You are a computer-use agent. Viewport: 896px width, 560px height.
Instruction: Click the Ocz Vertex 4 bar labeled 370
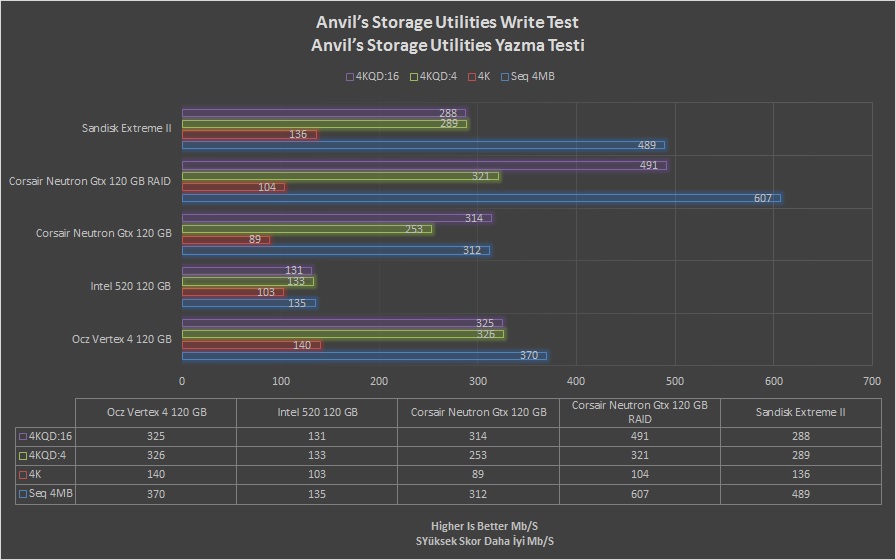[x=364, y=356]
